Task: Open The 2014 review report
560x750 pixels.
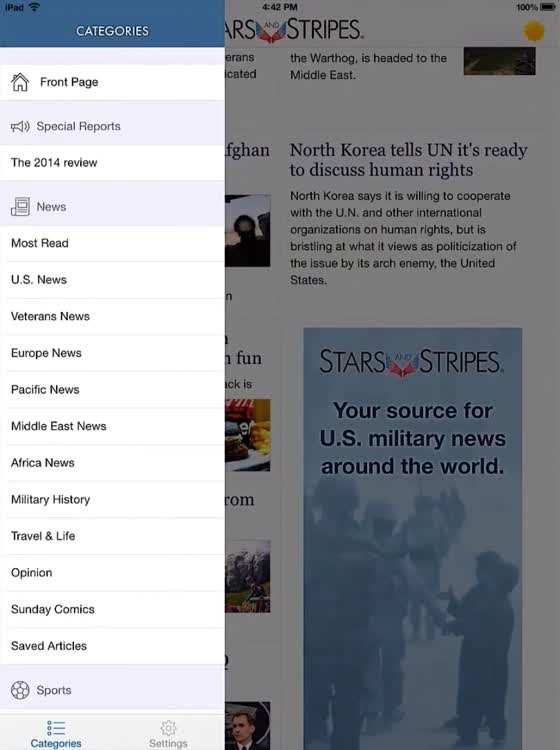Action: pyautogui.click(x=112, y=163)
